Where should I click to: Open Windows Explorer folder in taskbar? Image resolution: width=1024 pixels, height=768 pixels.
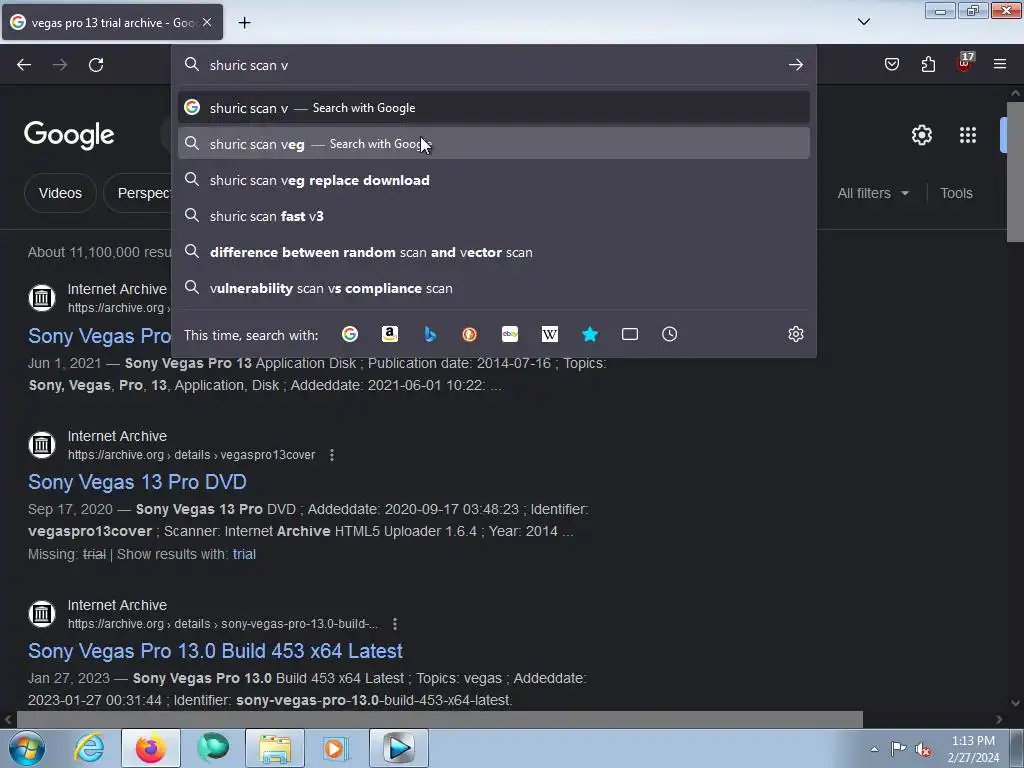pos(275,748)
